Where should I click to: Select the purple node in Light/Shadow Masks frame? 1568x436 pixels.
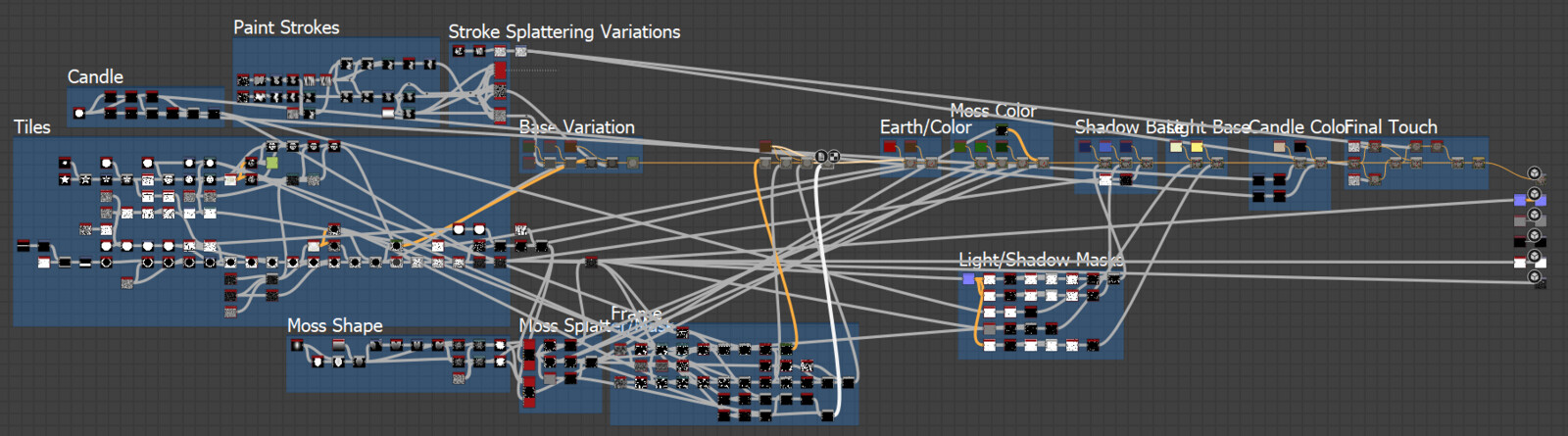[969, 279]
